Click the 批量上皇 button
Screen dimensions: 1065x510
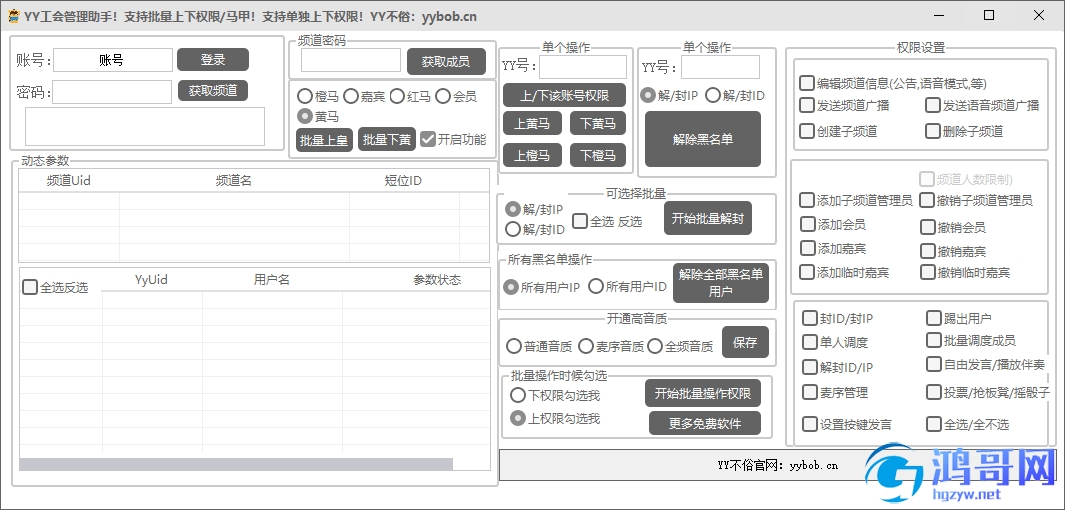[x=324, y=140]
